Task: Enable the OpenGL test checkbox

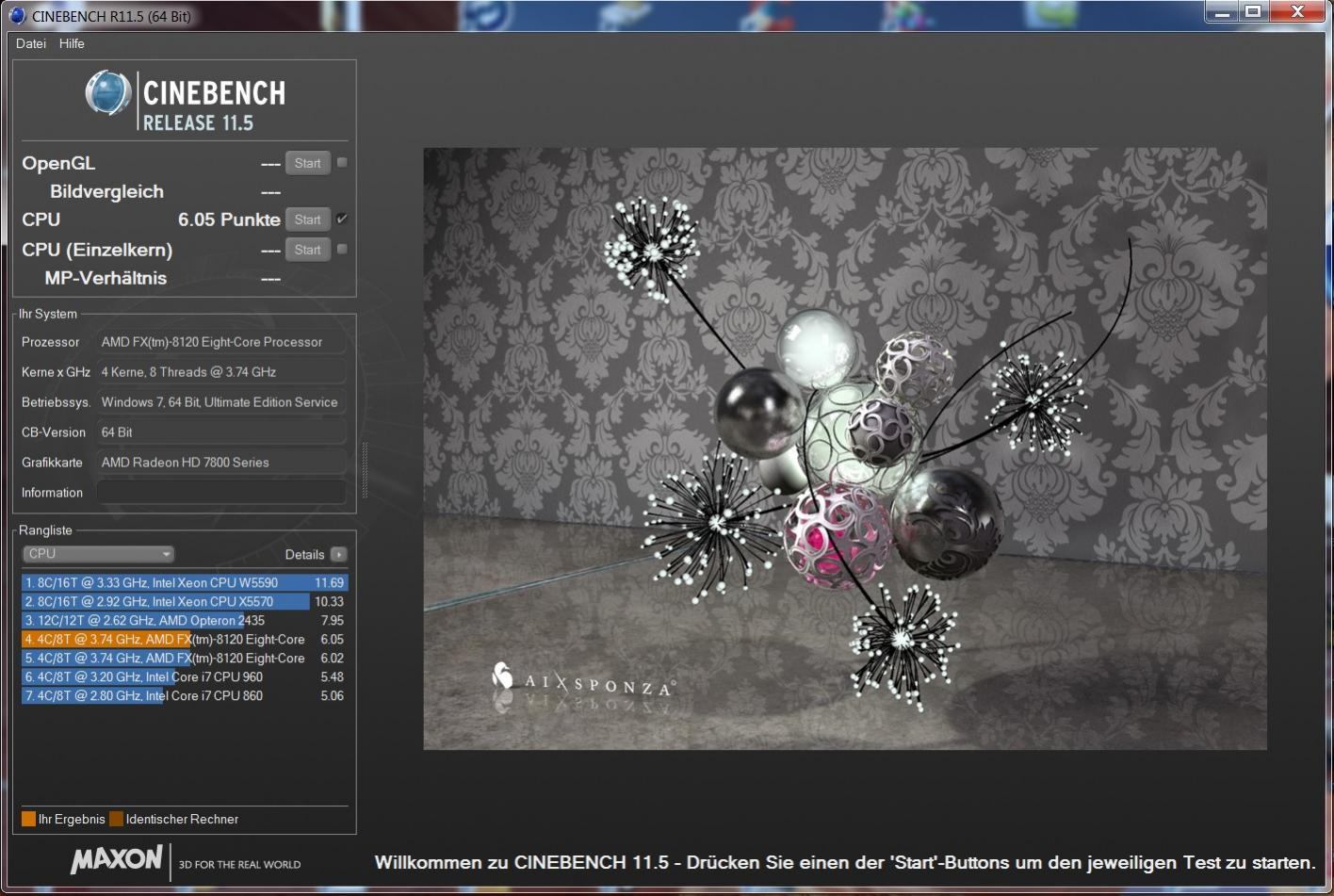Action: [342, 162]
